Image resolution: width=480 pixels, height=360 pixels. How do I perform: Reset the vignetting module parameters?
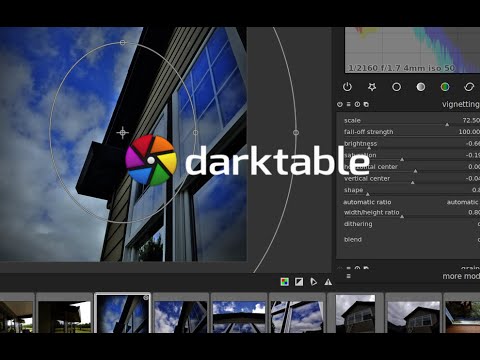coord(357,104)
